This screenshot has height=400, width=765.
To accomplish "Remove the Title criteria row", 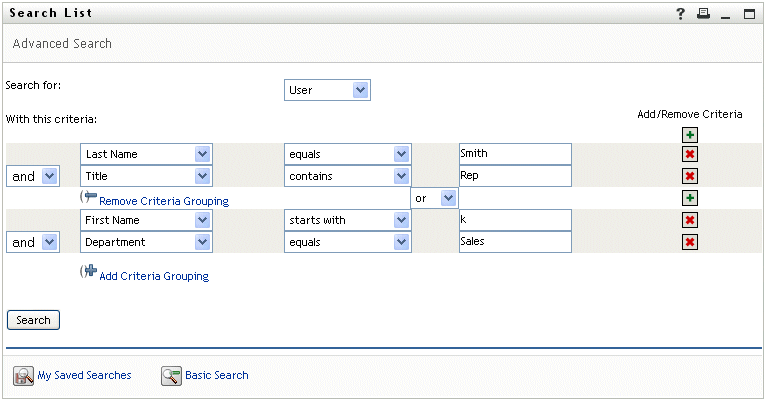I will click(690, 176).
